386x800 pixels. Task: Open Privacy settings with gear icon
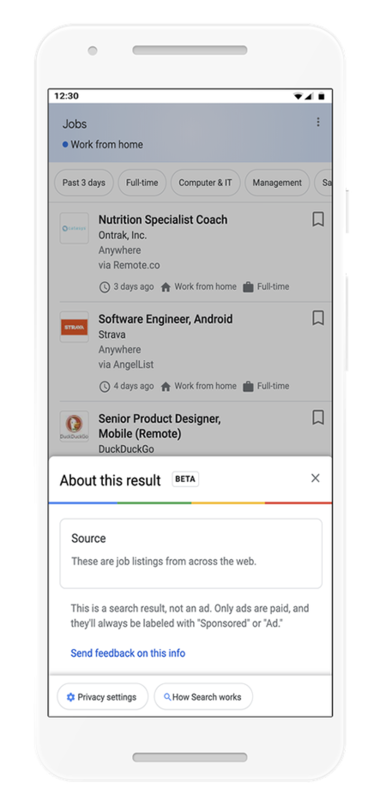tap(102, 697)
